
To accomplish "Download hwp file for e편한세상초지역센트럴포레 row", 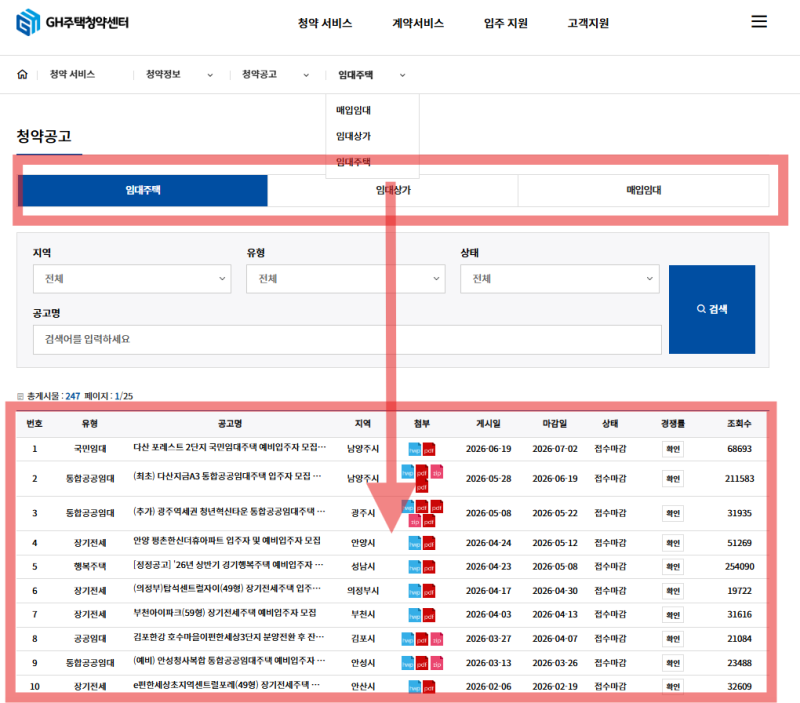I will pyautogui.click(x=415, y=687).
